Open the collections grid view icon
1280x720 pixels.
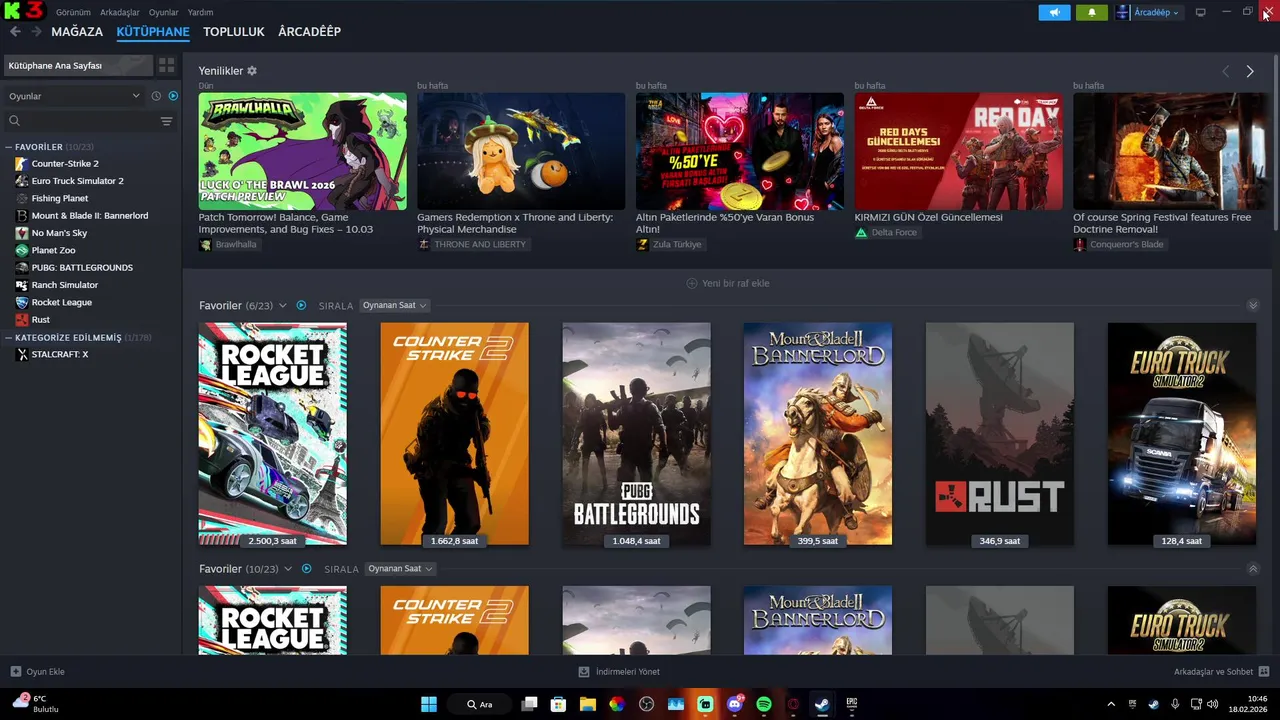point(167,65)
